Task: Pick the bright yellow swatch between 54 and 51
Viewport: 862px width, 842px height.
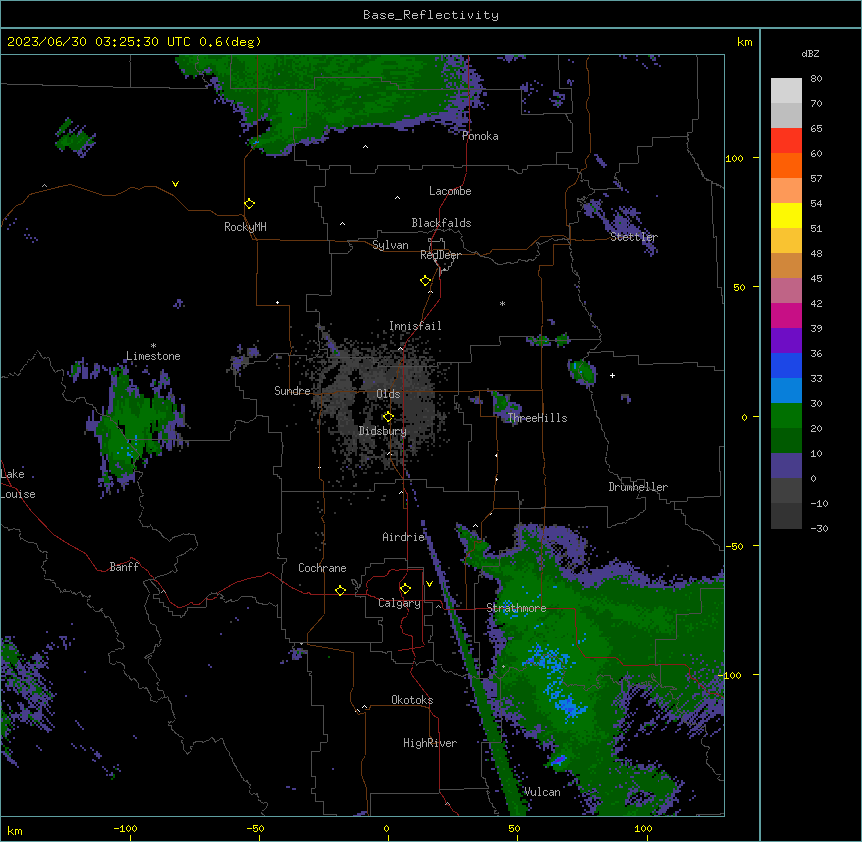Action: (x=786, y=215)
